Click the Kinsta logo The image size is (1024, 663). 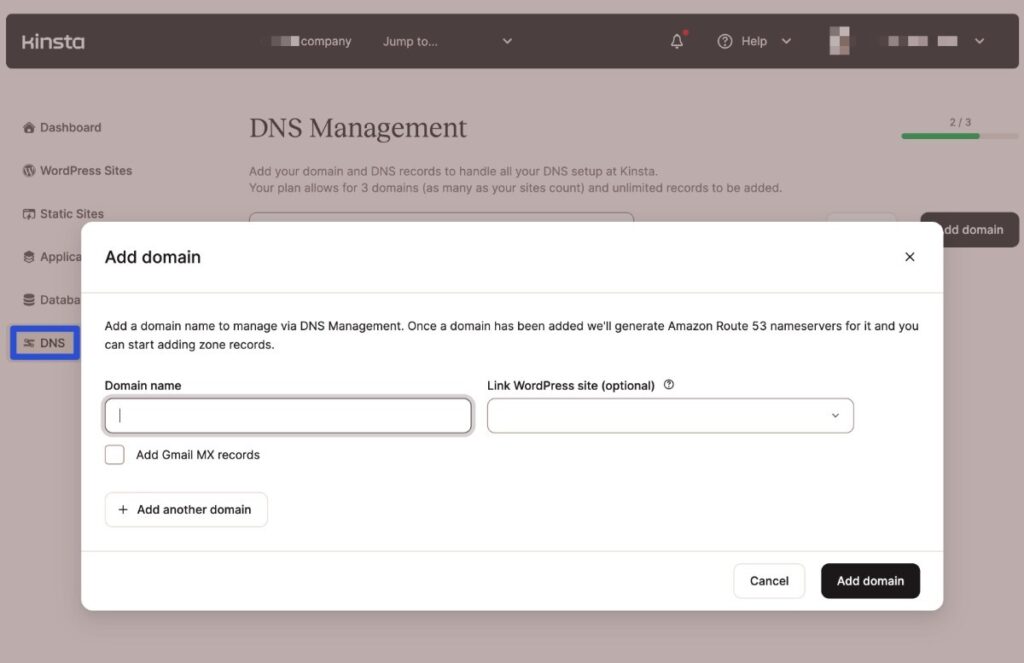52,41
